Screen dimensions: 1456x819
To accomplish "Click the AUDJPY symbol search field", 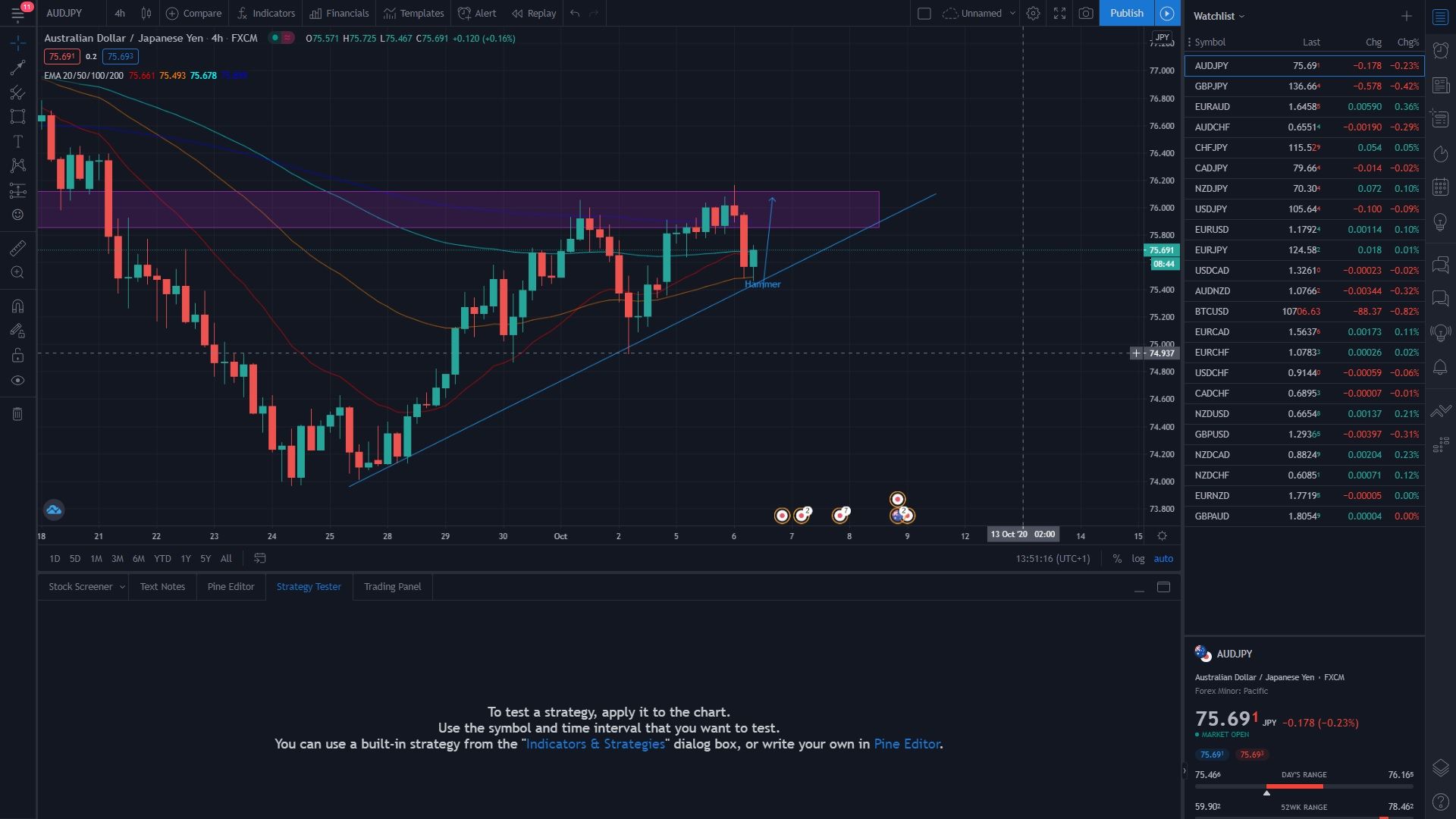I will (x=71, y=13).
